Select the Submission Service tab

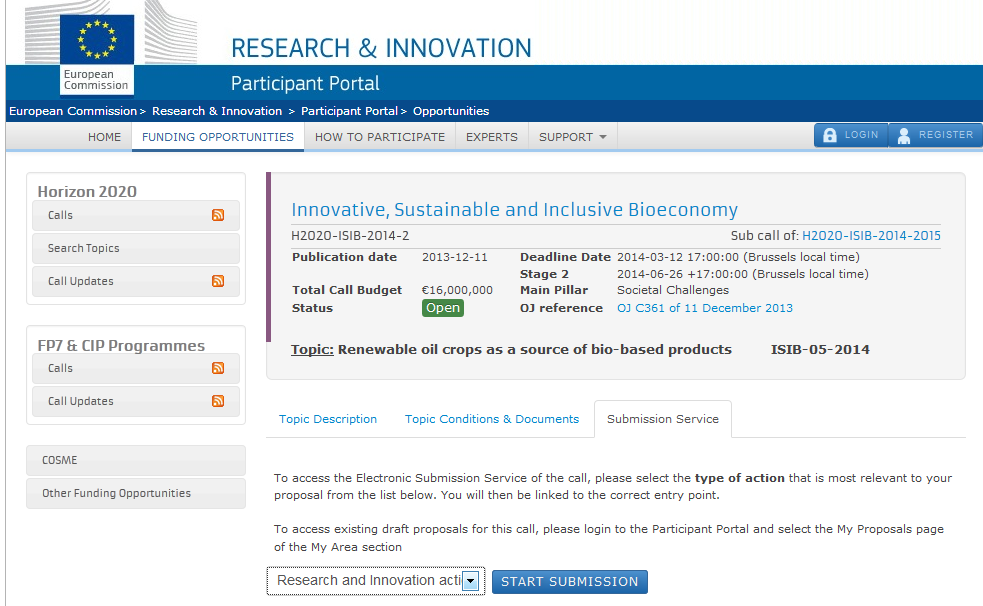(x=663, y=419)
